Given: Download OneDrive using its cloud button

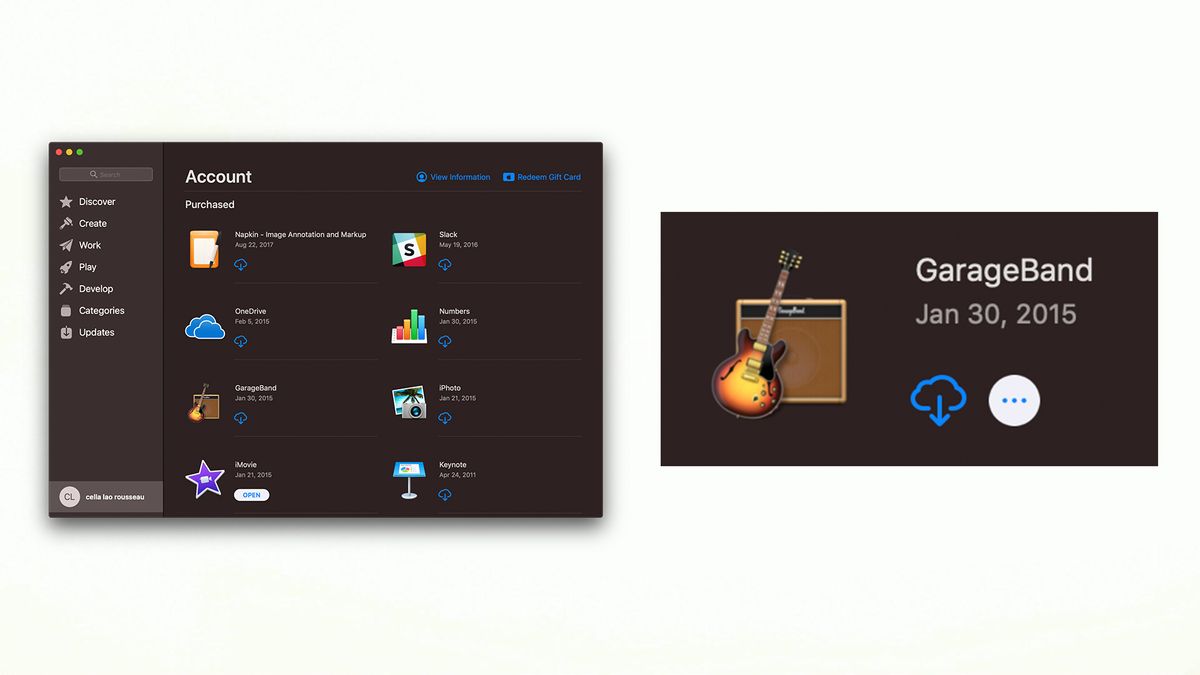Looking at the screenshot, I should (240, 341).
